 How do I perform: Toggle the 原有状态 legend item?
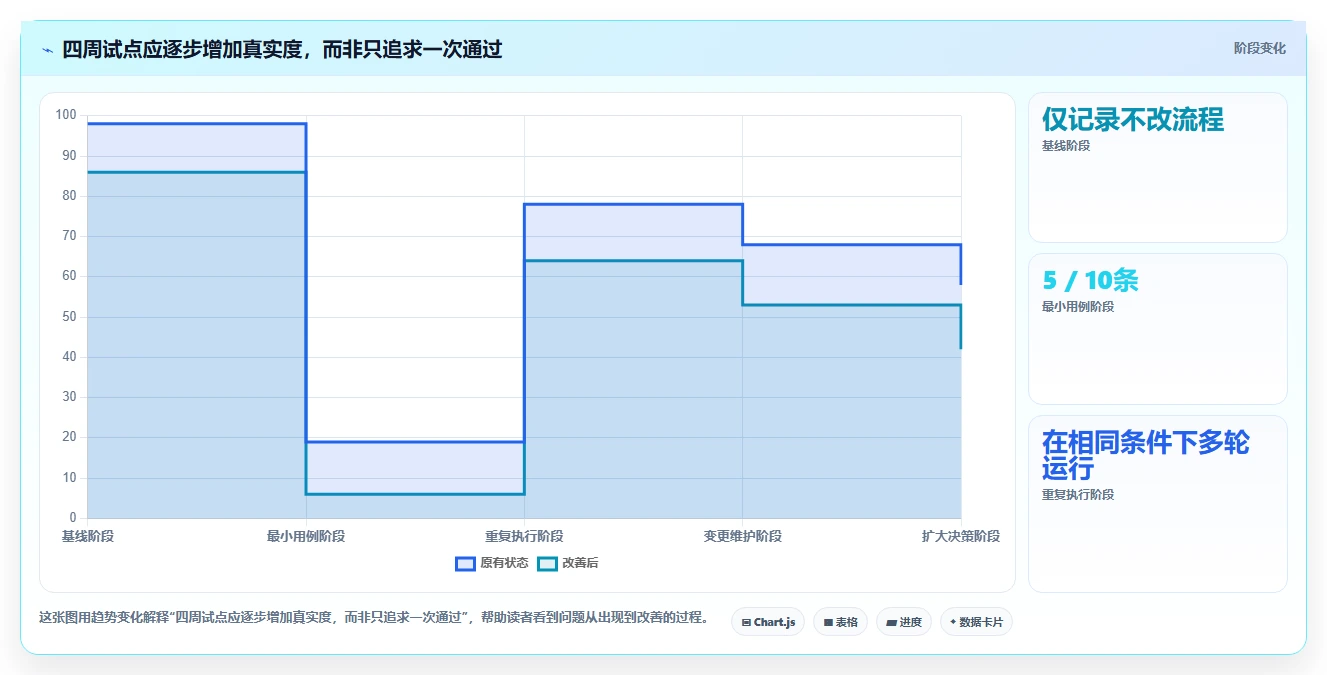[492, 563]
